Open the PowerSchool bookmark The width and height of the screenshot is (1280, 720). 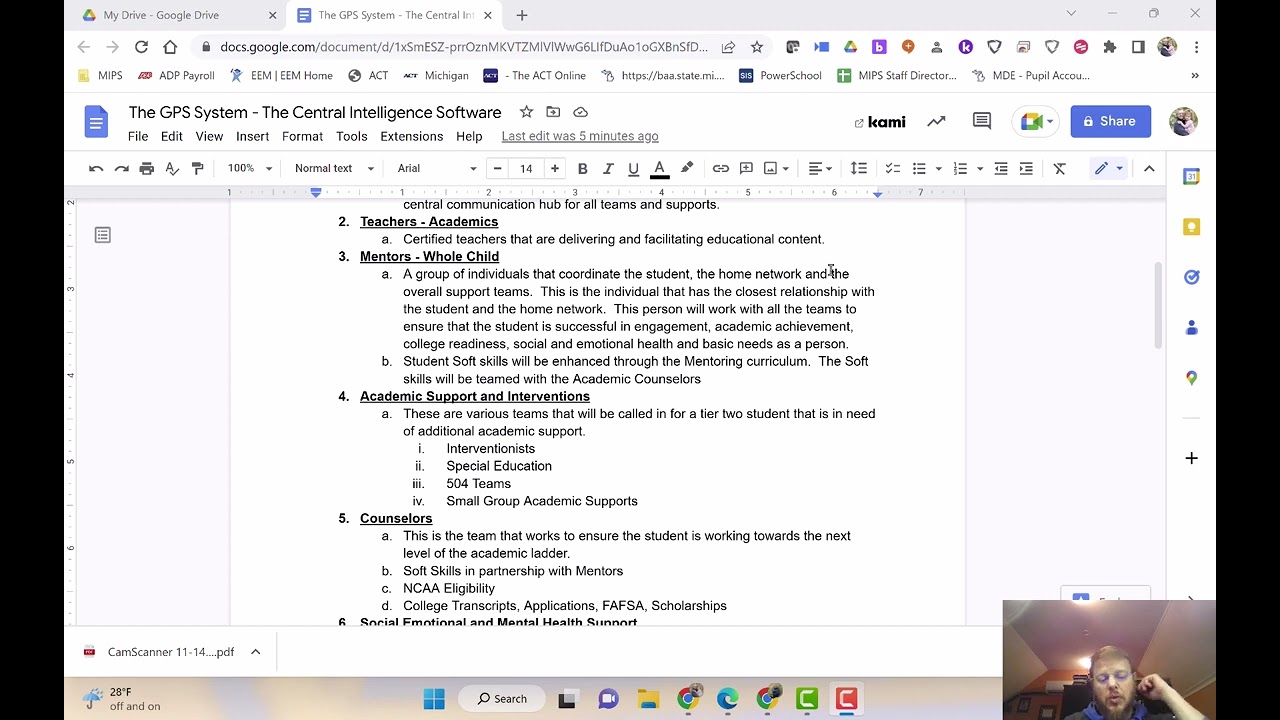pyautogui.click(x=780, y=76)
